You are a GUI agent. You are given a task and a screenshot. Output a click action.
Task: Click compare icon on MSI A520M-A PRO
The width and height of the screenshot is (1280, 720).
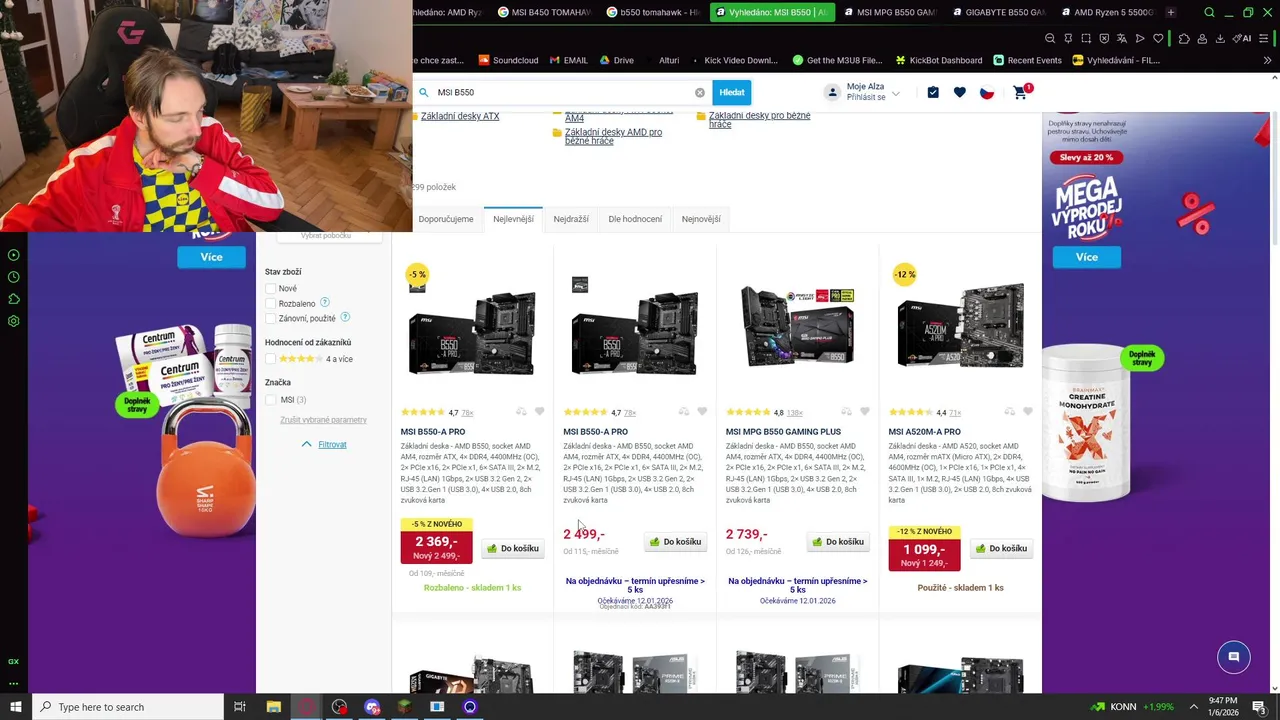(1009, 412)
